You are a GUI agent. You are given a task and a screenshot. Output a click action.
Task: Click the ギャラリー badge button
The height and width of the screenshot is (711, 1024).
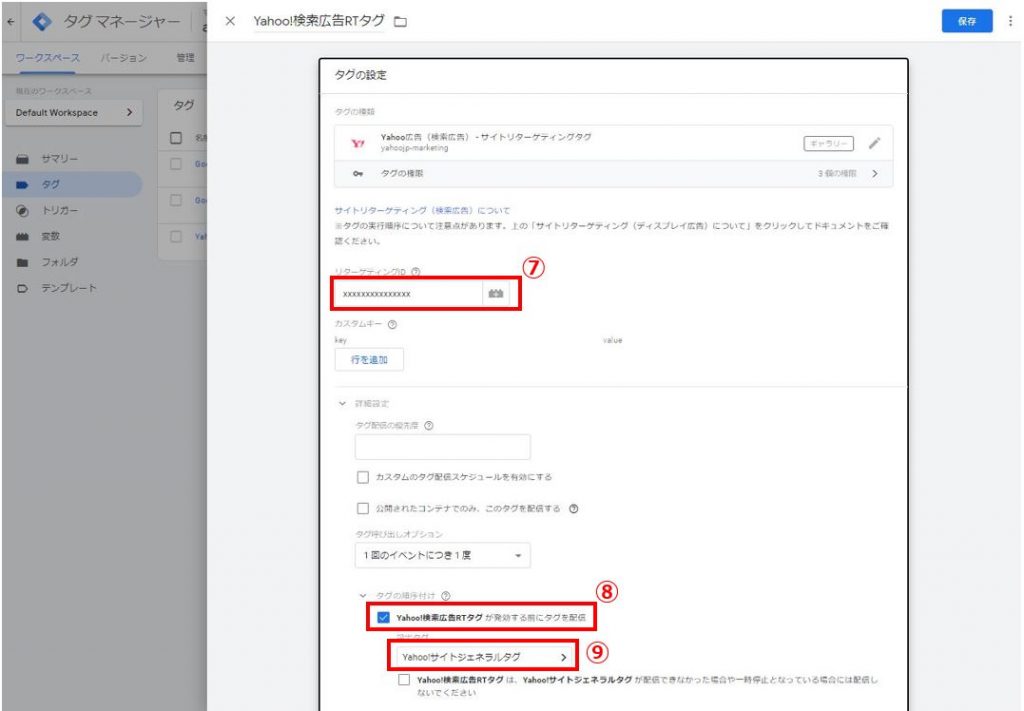click(x=828, y=143)
